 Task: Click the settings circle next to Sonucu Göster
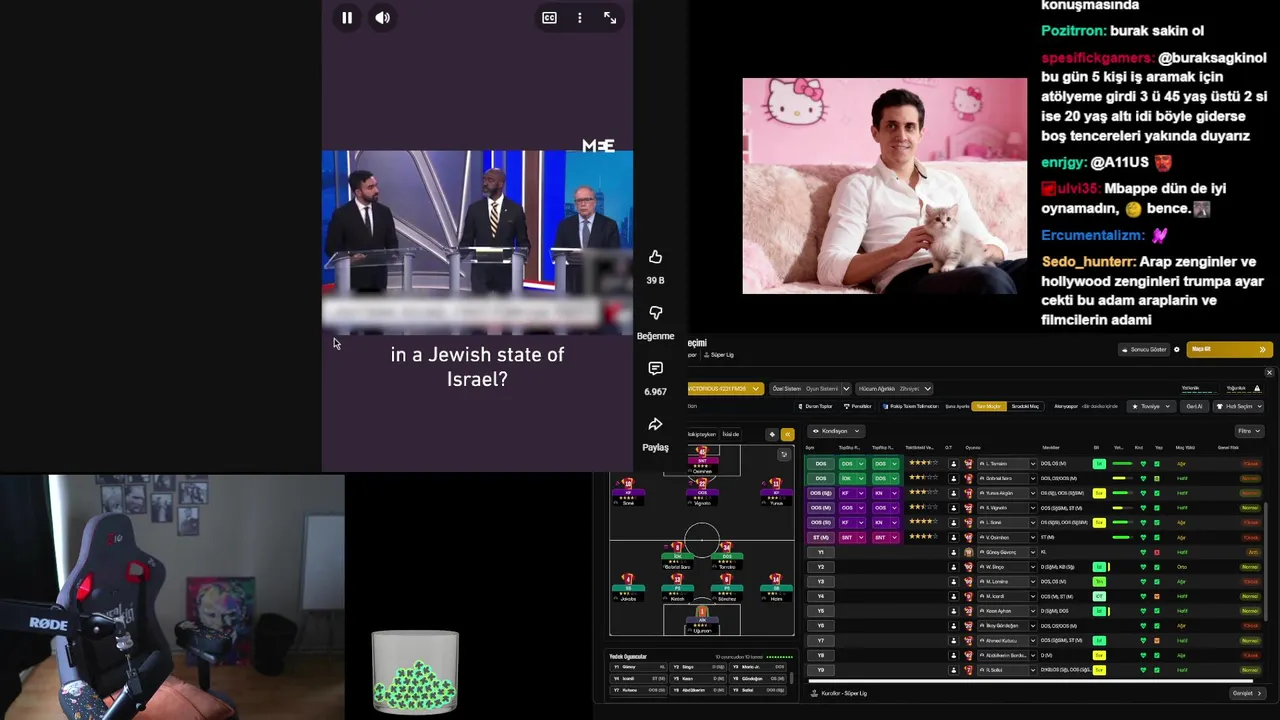click(x=1176, y=349)
